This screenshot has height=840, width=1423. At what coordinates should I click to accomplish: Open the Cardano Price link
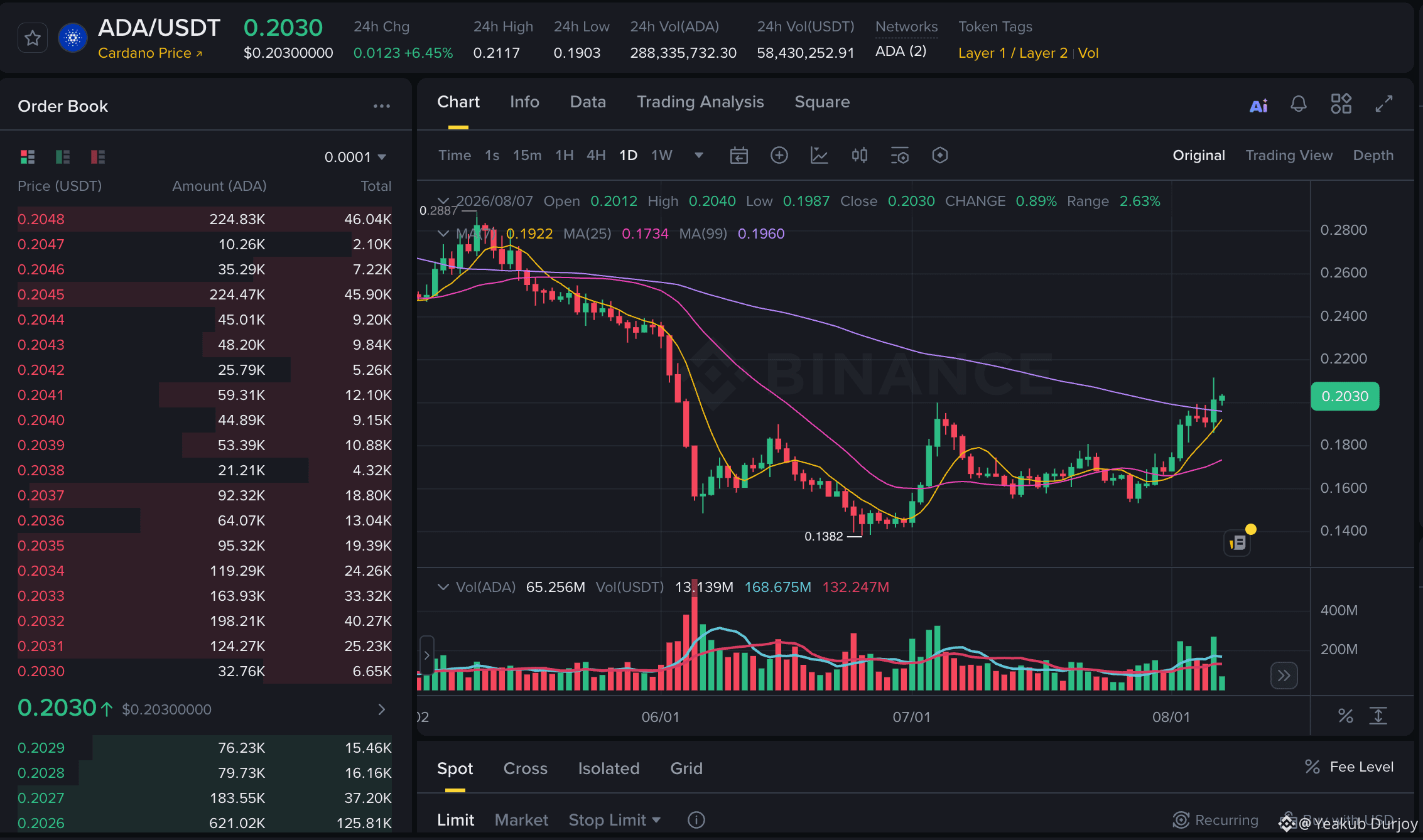tap(150, 53)
